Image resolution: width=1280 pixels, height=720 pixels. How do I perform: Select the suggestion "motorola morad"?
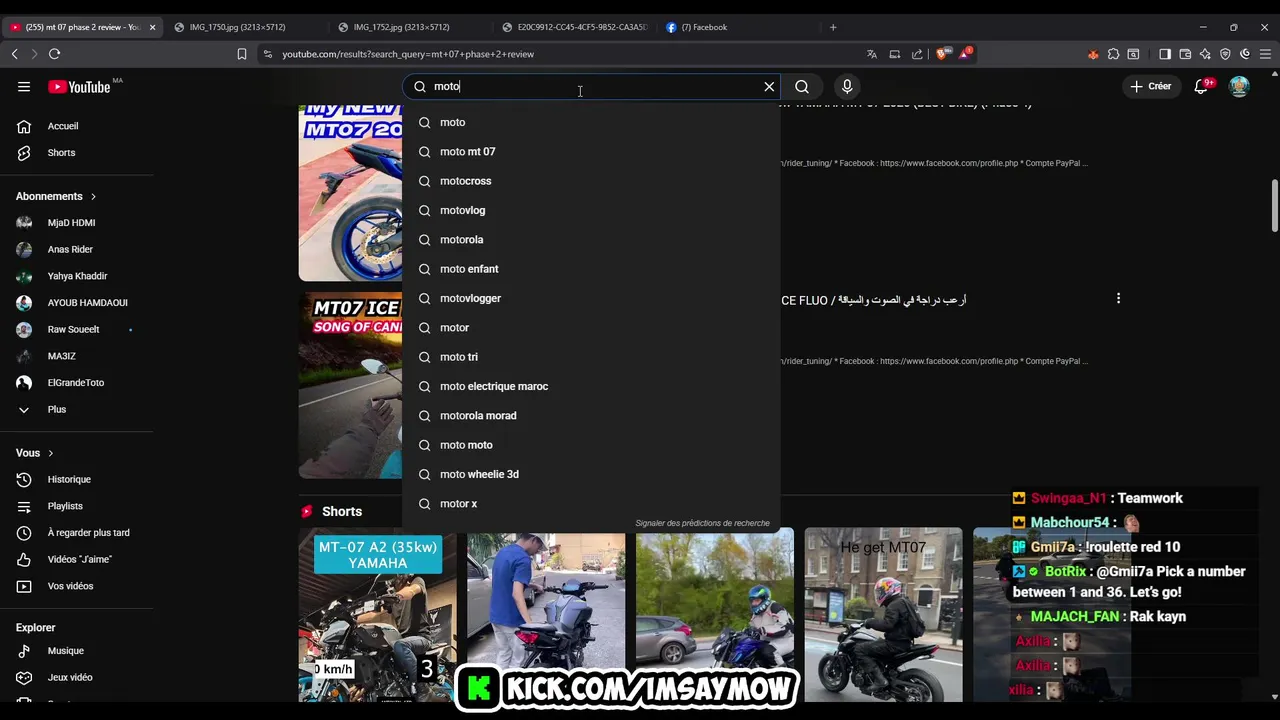click(590, 416)
